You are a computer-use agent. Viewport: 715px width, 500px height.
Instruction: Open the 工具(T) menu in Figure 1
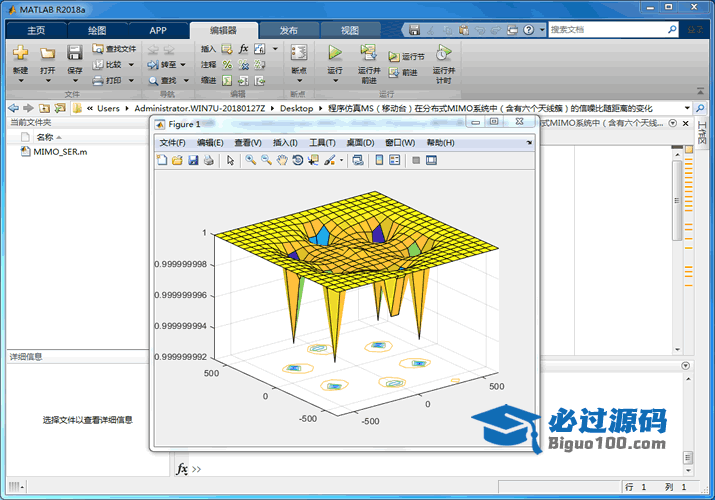click(322, 143)
